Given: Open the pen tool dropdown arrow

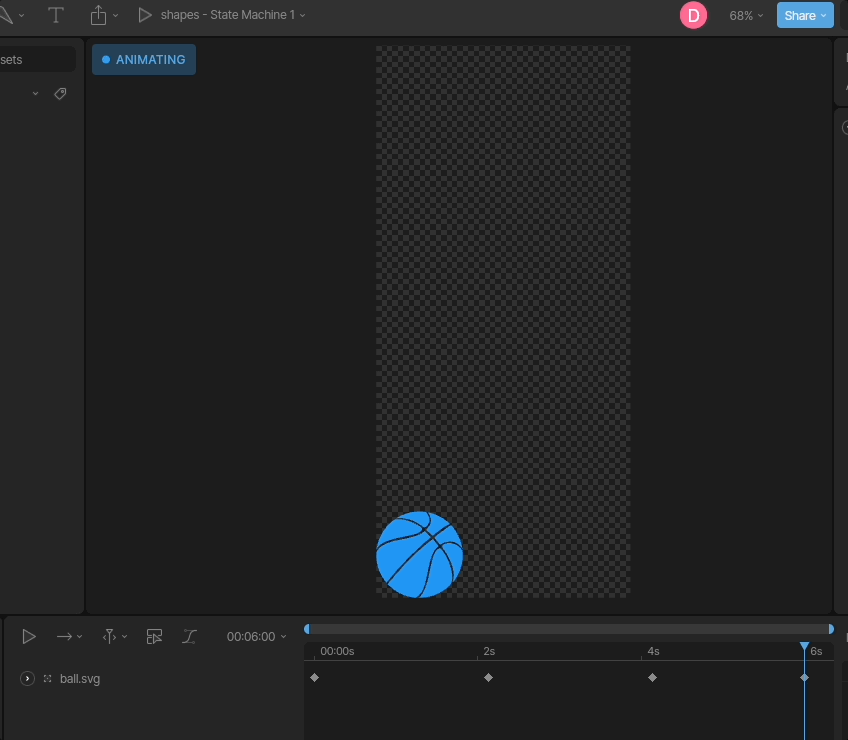Looking at the screenshot, I should pos(22,16).
